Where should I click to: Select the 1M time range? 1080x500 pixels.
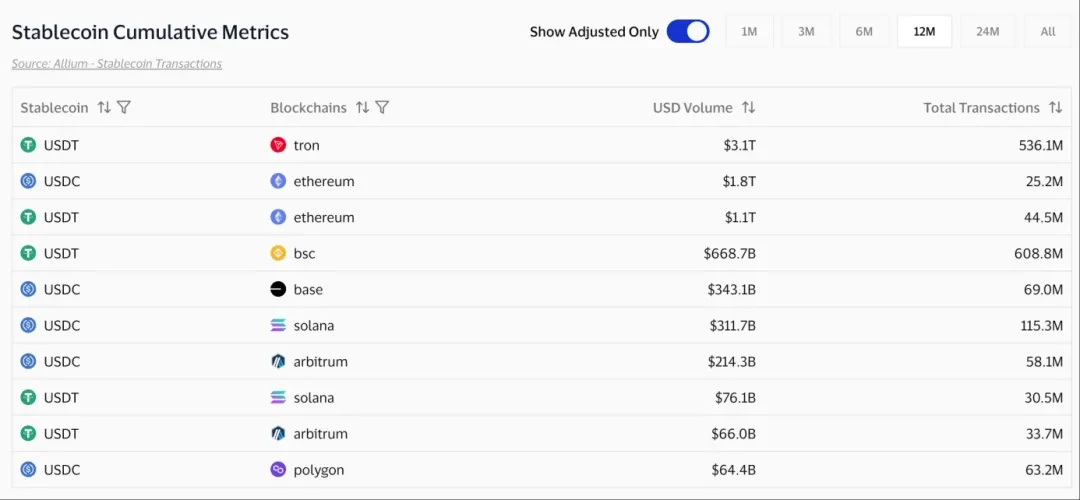point(749,32)
